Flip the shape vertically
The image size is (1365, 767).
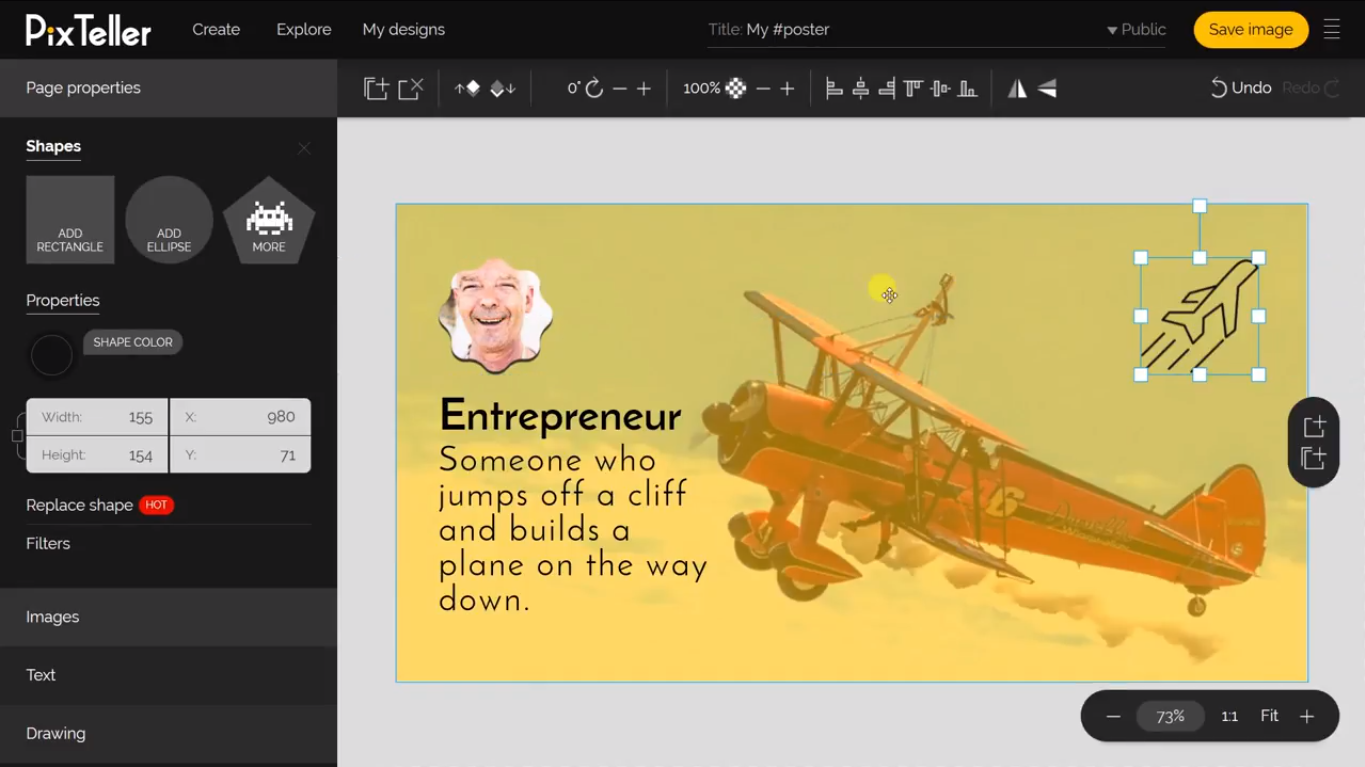1047,88
